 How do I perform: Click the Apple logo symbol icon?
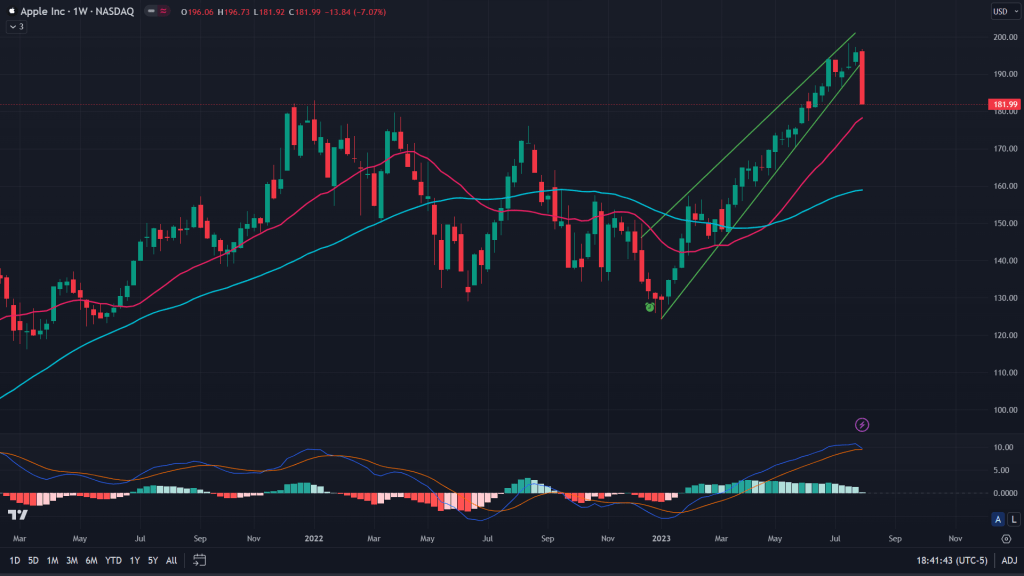(11, 12)
